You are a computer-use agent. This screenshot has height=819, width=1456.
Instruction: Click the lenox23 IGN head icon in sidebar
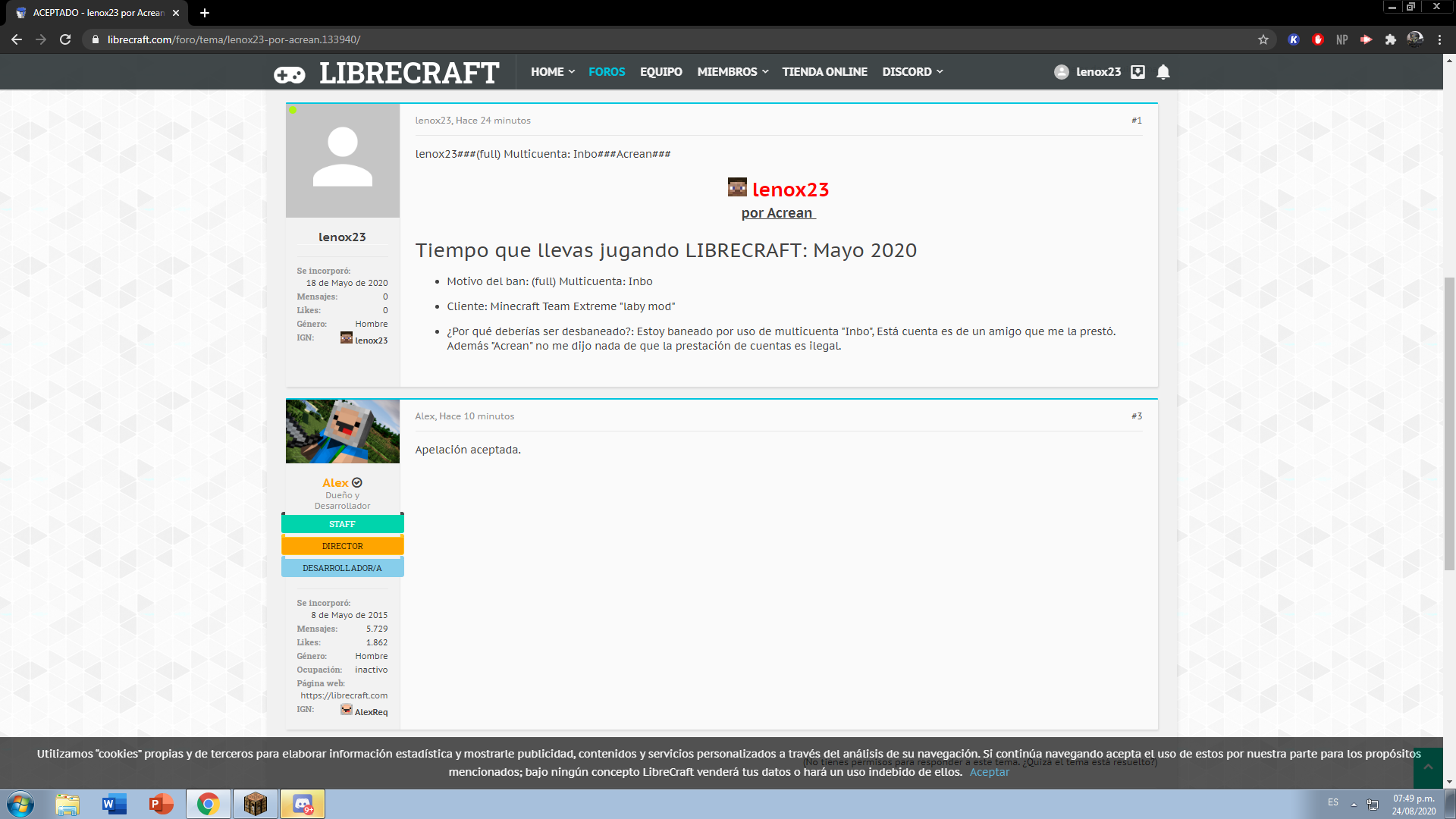pyautogui.click(x=347, y=338)
